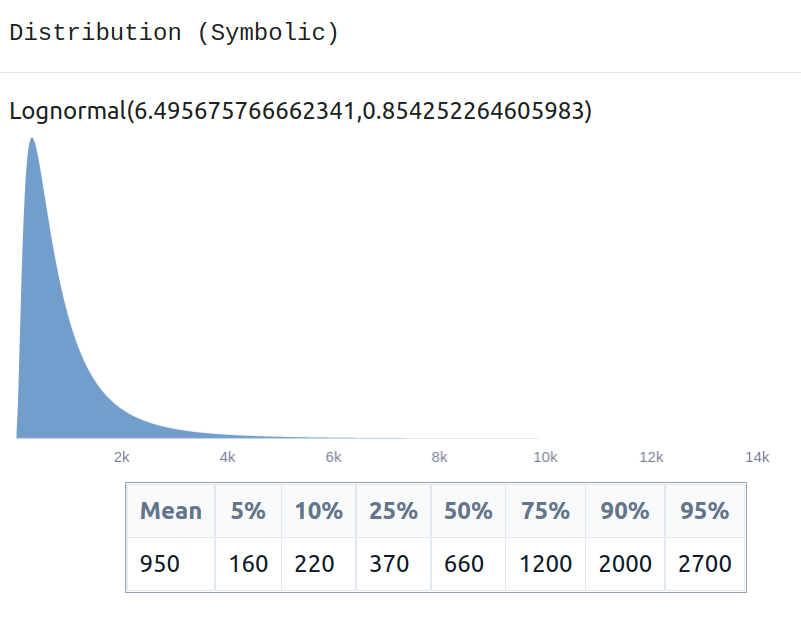Select the 95% value 2700 cell
Viewport: 801px width, 624px height.
tap(704, 564)
